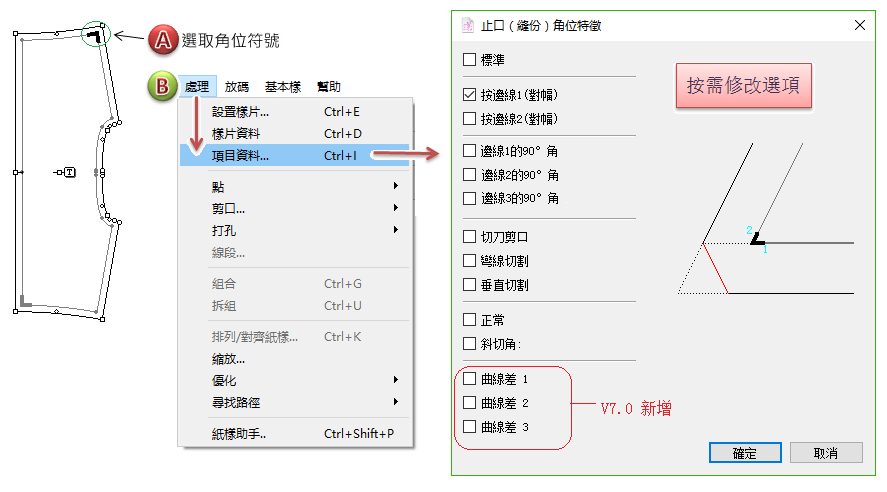This screenshot has width=887, height=492.
Task: Click the green circle B step marker
Action: [x=161, y=87]
